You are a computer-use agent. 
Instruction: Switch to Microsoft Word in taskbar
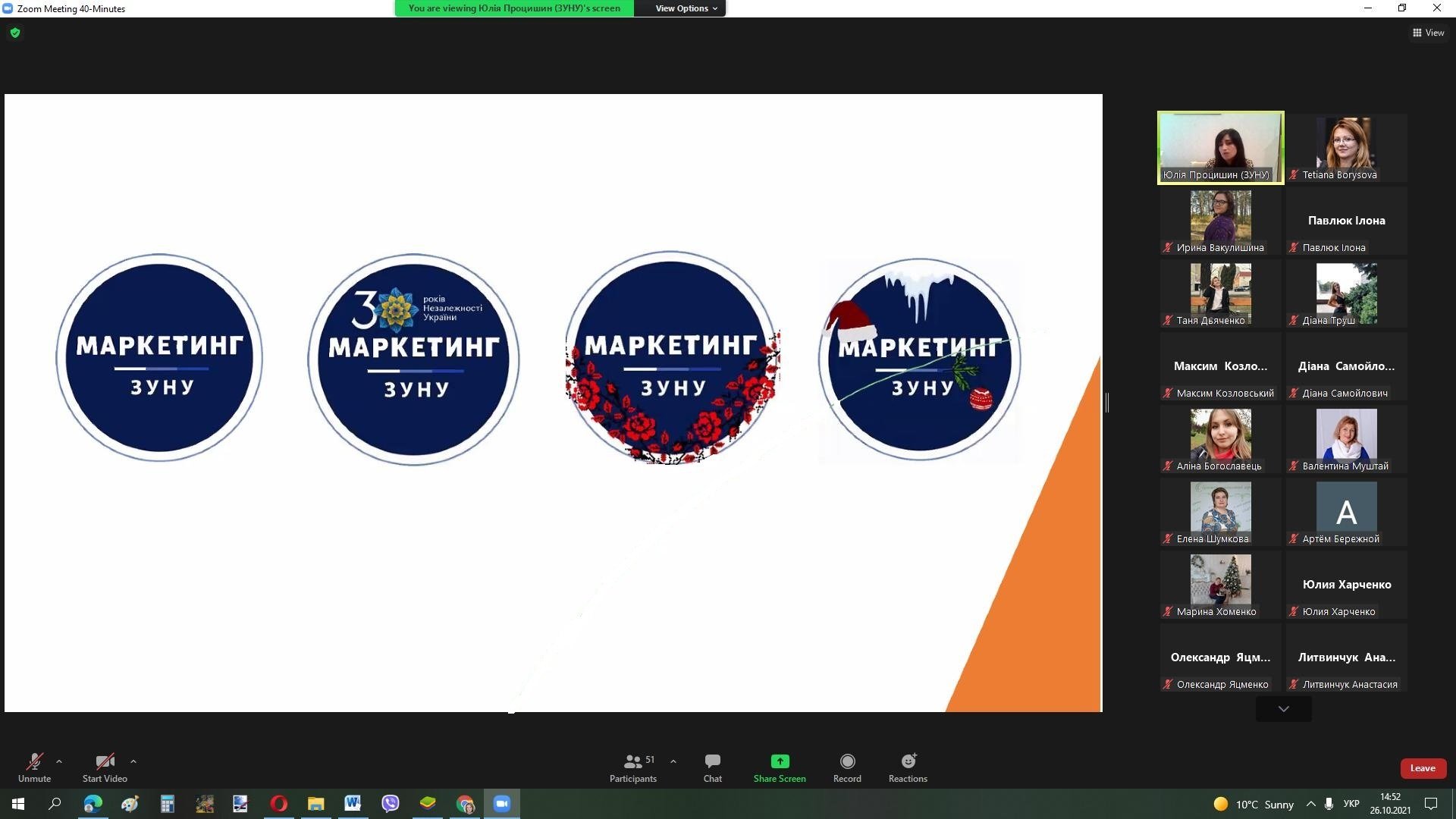click(353, 804)
